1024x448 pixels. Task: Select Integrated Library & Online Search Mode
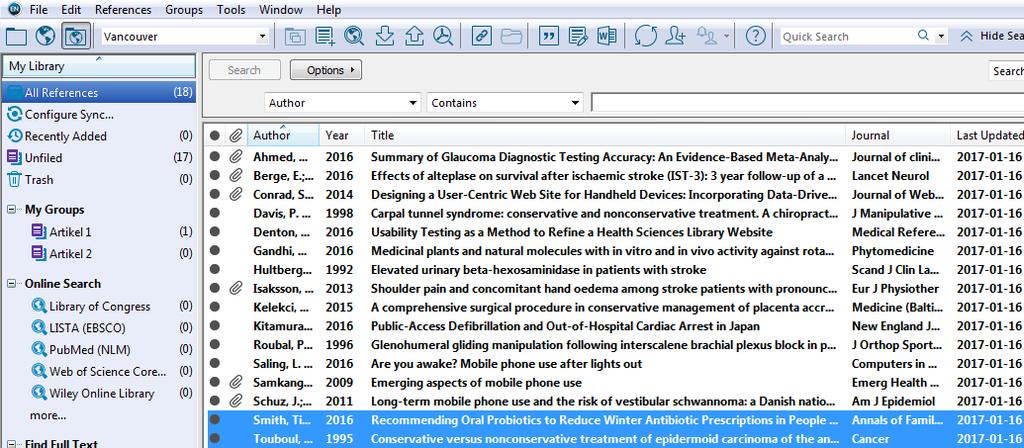[x=76, y=37]
